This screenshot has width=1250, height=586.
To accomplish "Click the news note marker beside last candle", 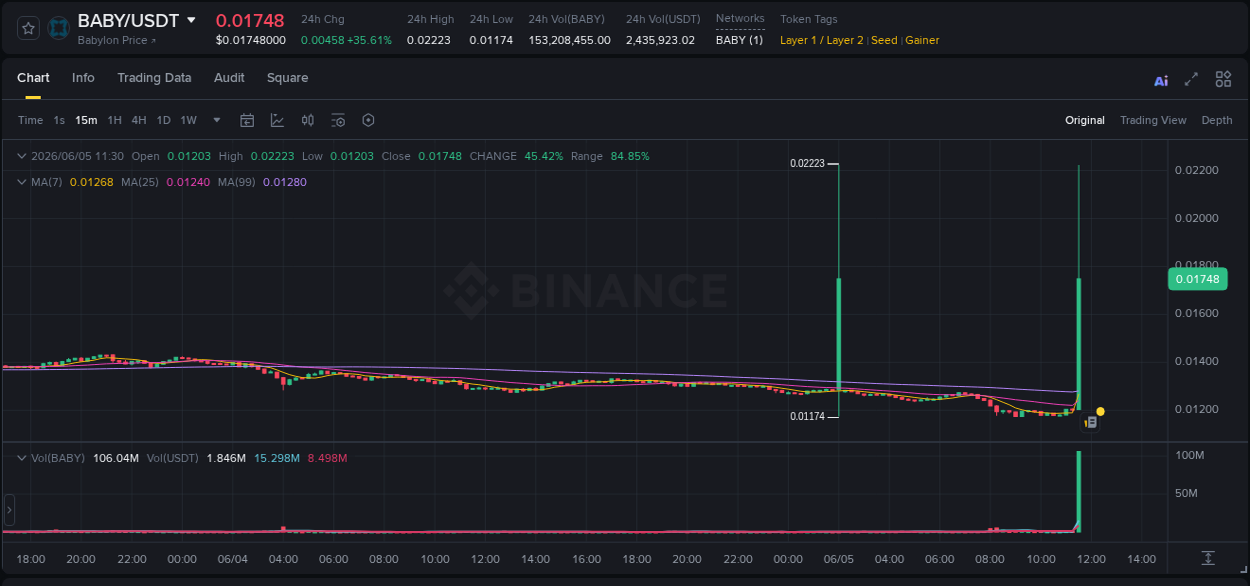I will coord(1091,423).
